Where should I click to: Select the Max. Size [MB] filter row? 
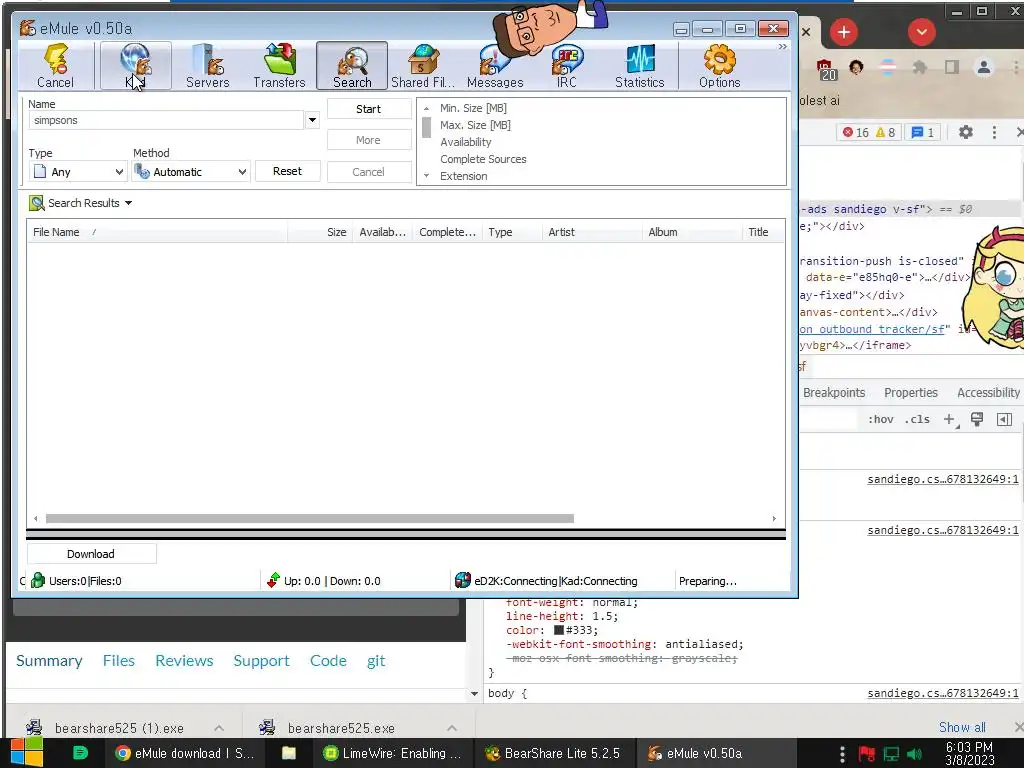point(475,125)
